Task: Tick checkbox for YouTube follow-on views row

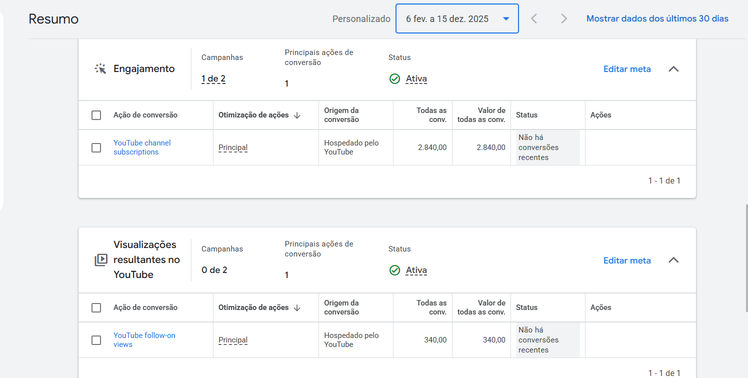Action: point(96,340)
